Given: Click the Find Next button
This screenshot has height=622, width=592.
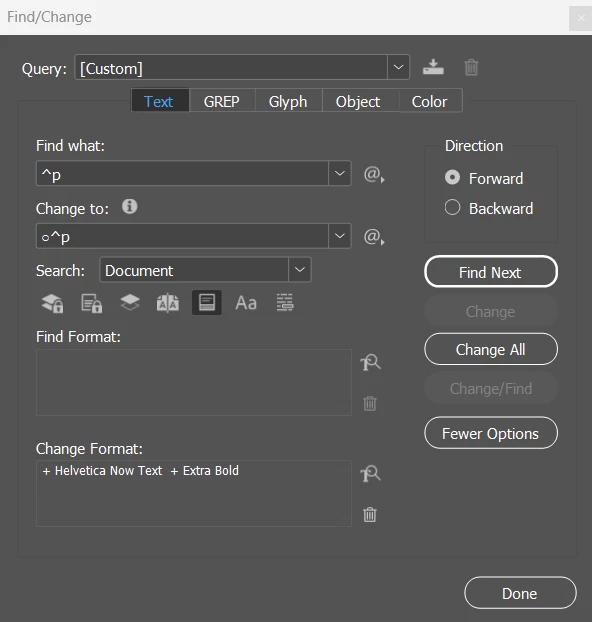Looking at the screenshot, I should coord(491,272).
